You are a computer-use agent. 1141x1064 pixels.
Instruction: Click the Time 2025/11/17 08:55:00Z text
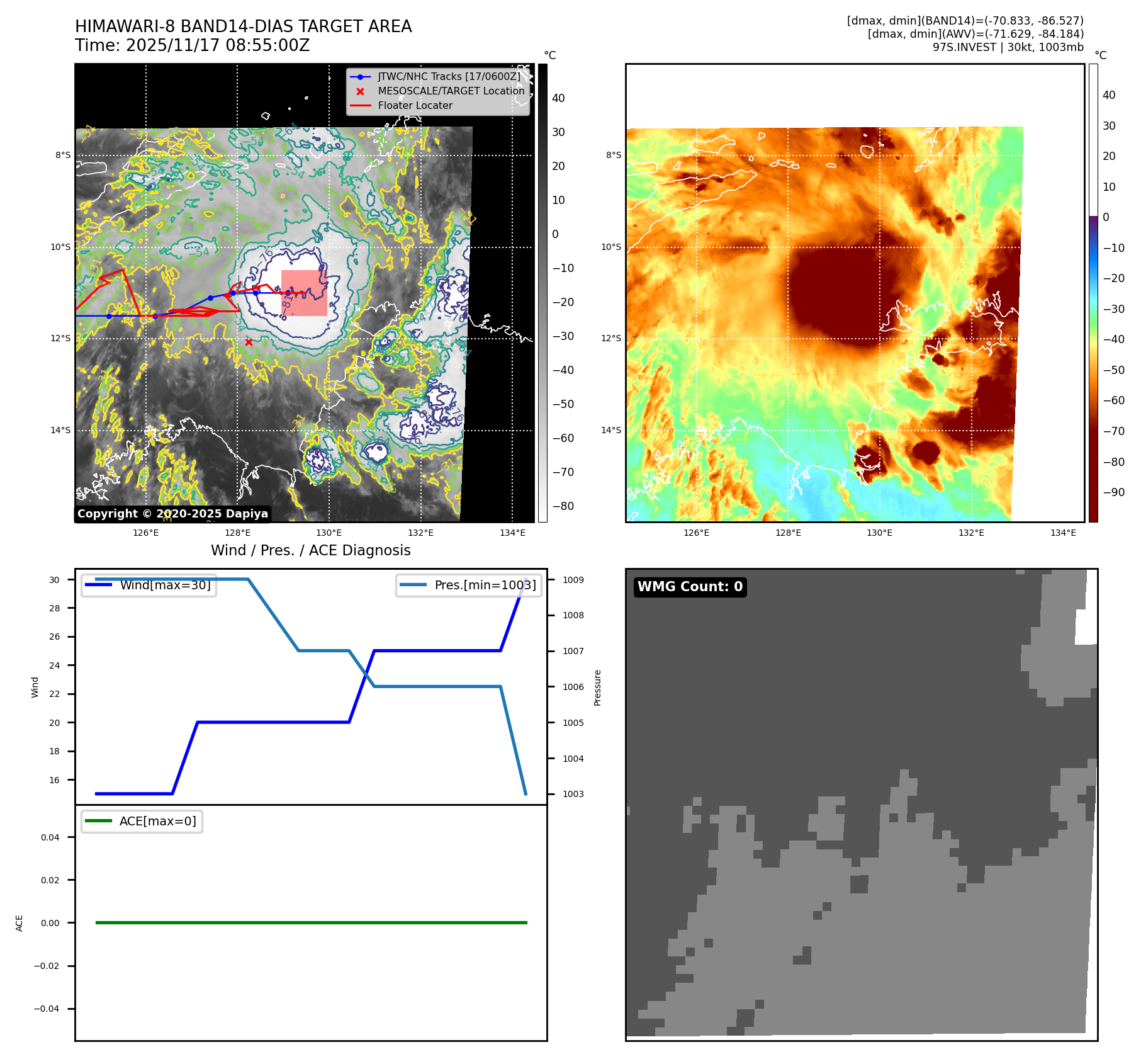192,45
